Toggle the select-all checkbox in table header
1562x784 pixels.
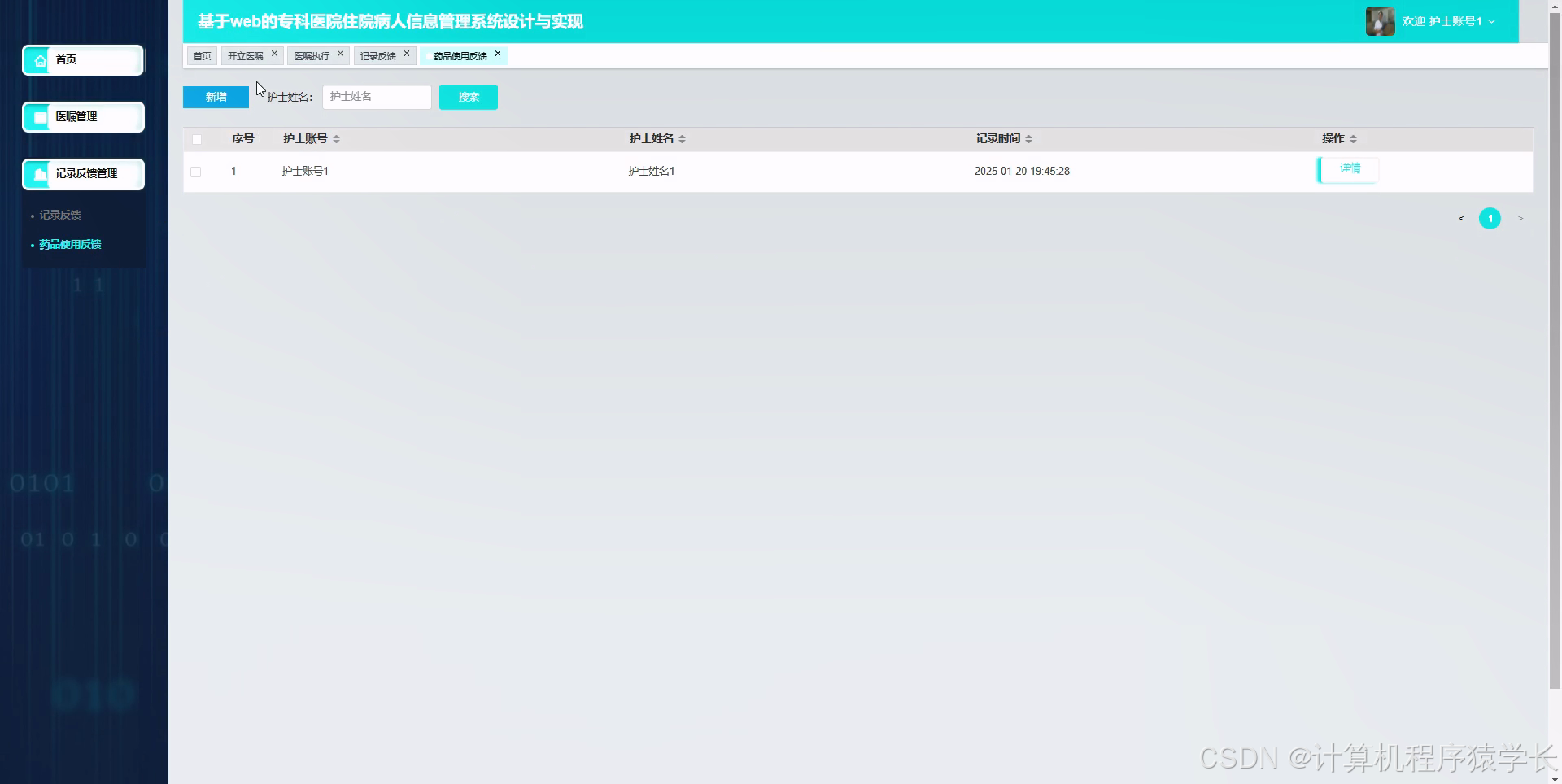(196, 140)
